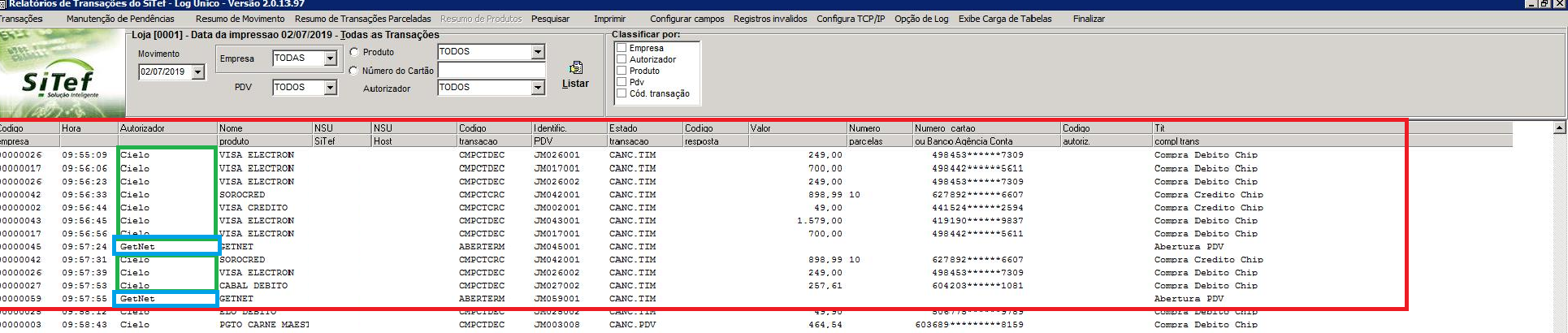The height and width of the screenshot is (333, 1568).
Task: Check Produto under Classificar por
Action: tap(622, 71)
